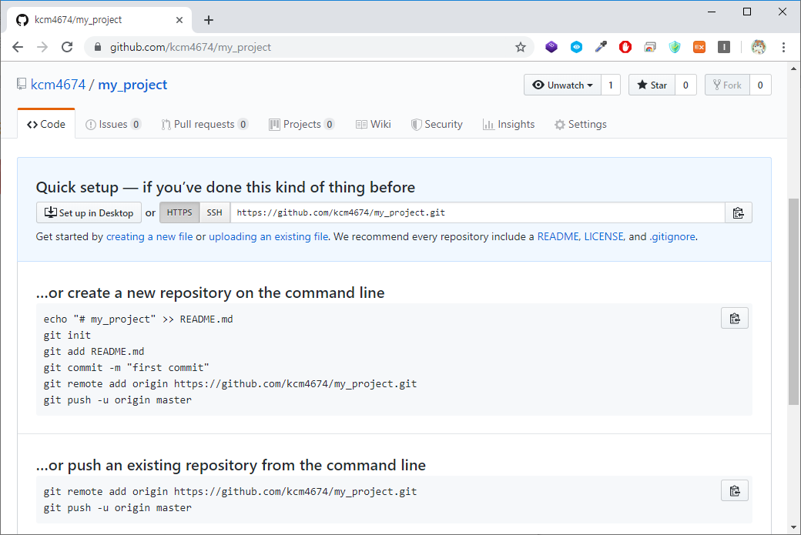Open the Security tab
The width and height of the screenshot is (801, 535).
click(x=437, y=124)
